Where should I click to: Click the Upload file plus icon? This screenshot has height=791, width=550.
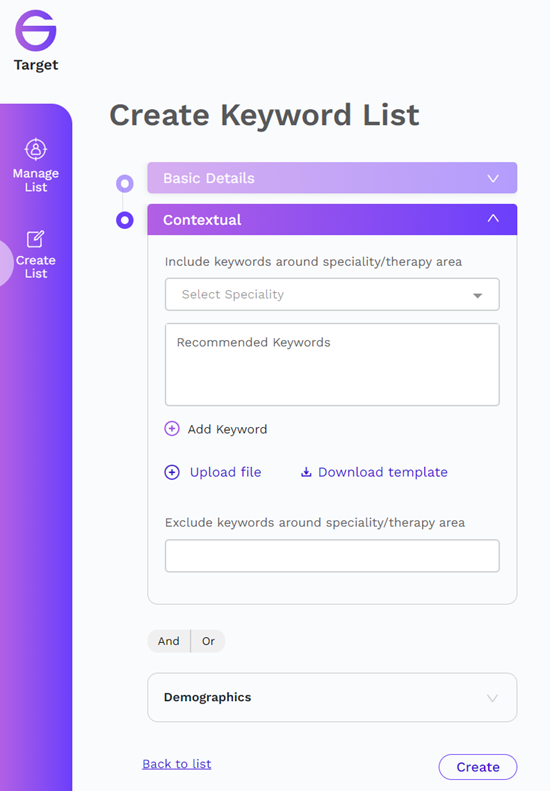click(172, 472)
